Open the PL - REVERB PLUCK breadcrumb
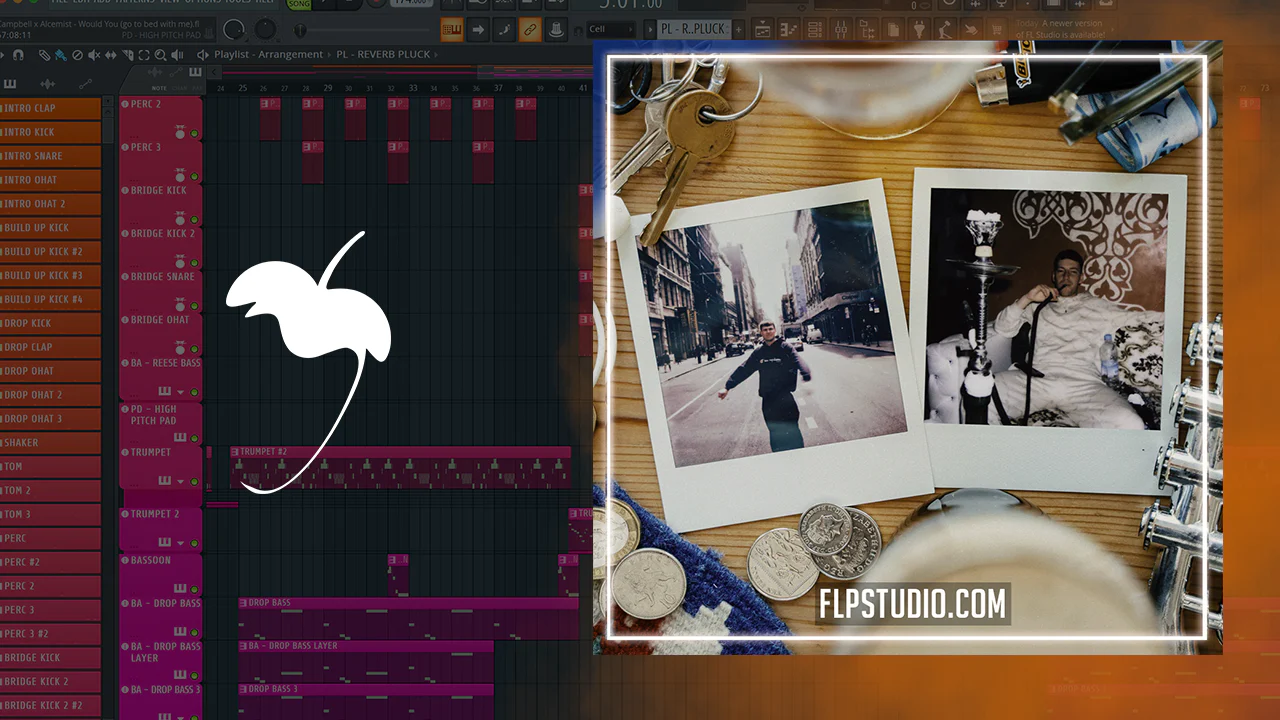This screenshot has width=1280, height=720. click(x=383, y=55)
